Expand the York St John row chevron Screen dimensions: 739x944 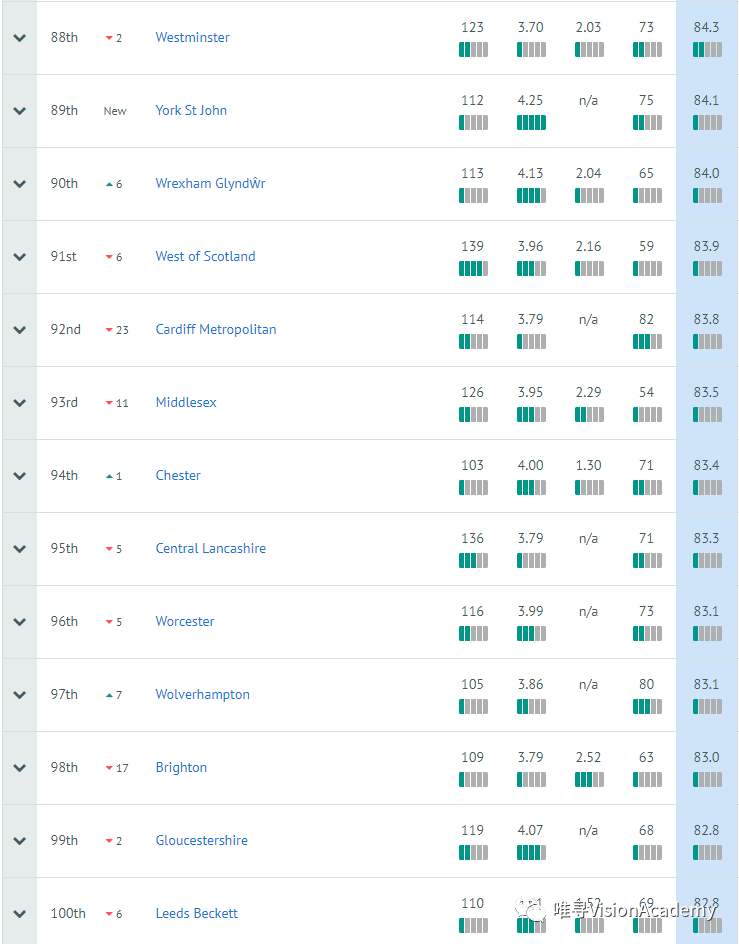pyautogui.click(x=20, y=111)
